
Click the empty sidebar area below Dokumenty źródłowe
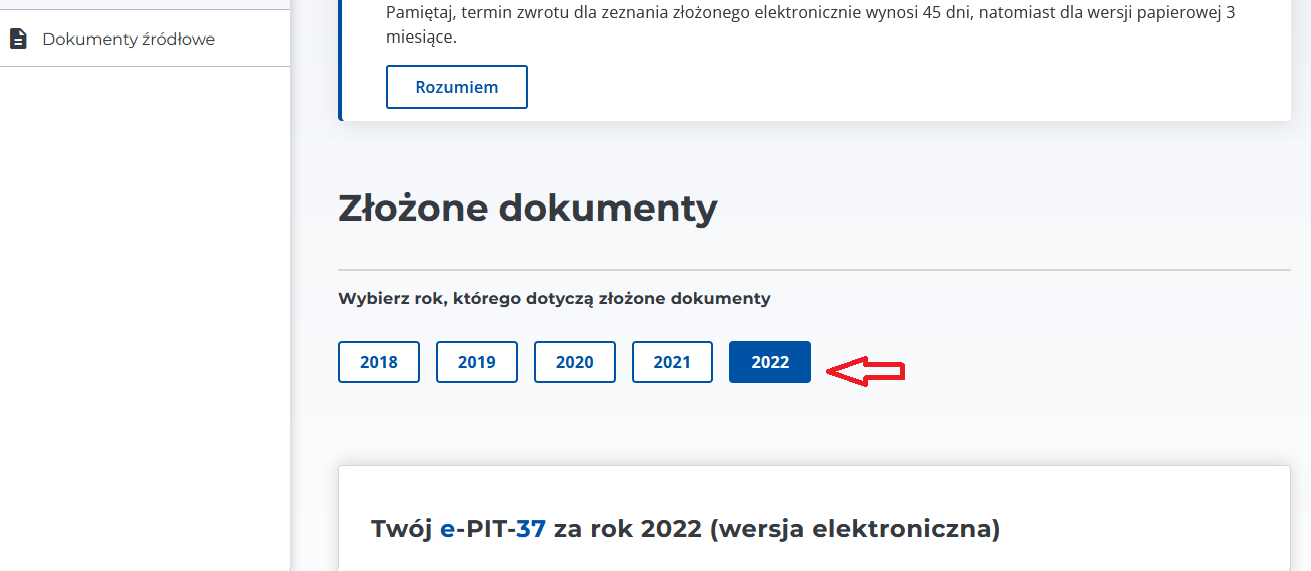click(x=145, y=300)
